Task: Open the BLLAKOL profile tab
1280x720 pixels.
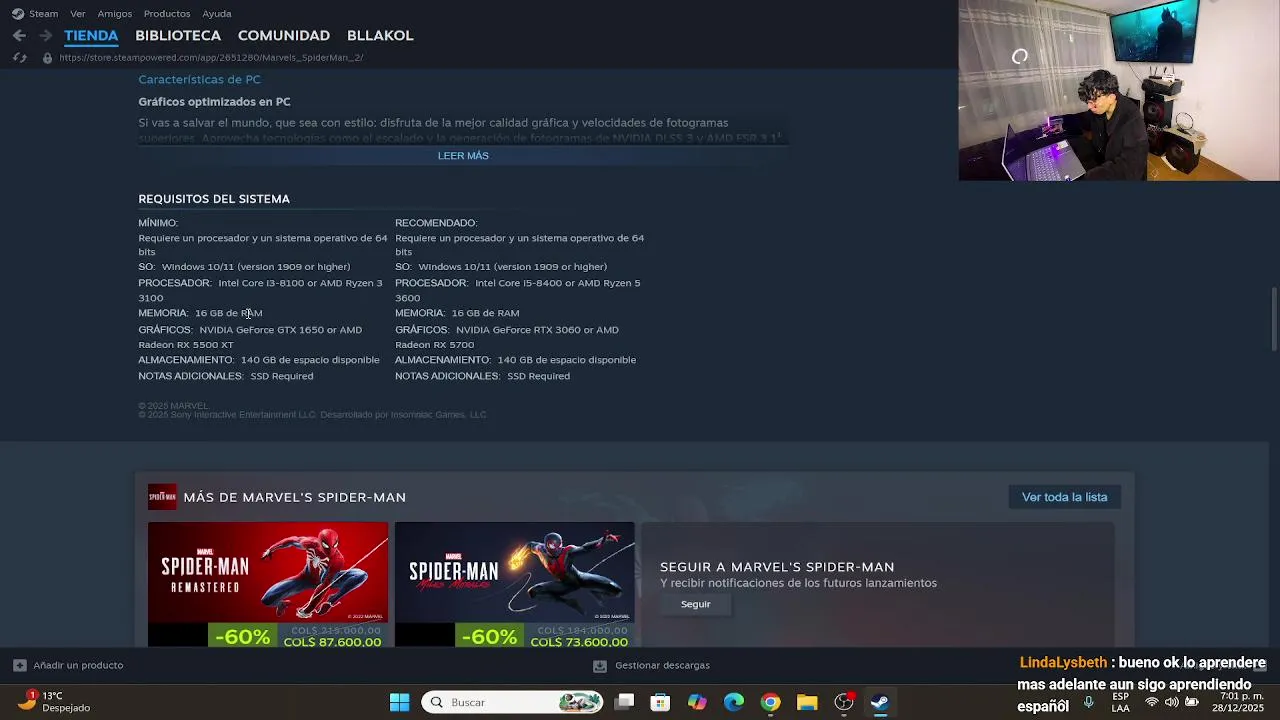Action: pos(380,35)
